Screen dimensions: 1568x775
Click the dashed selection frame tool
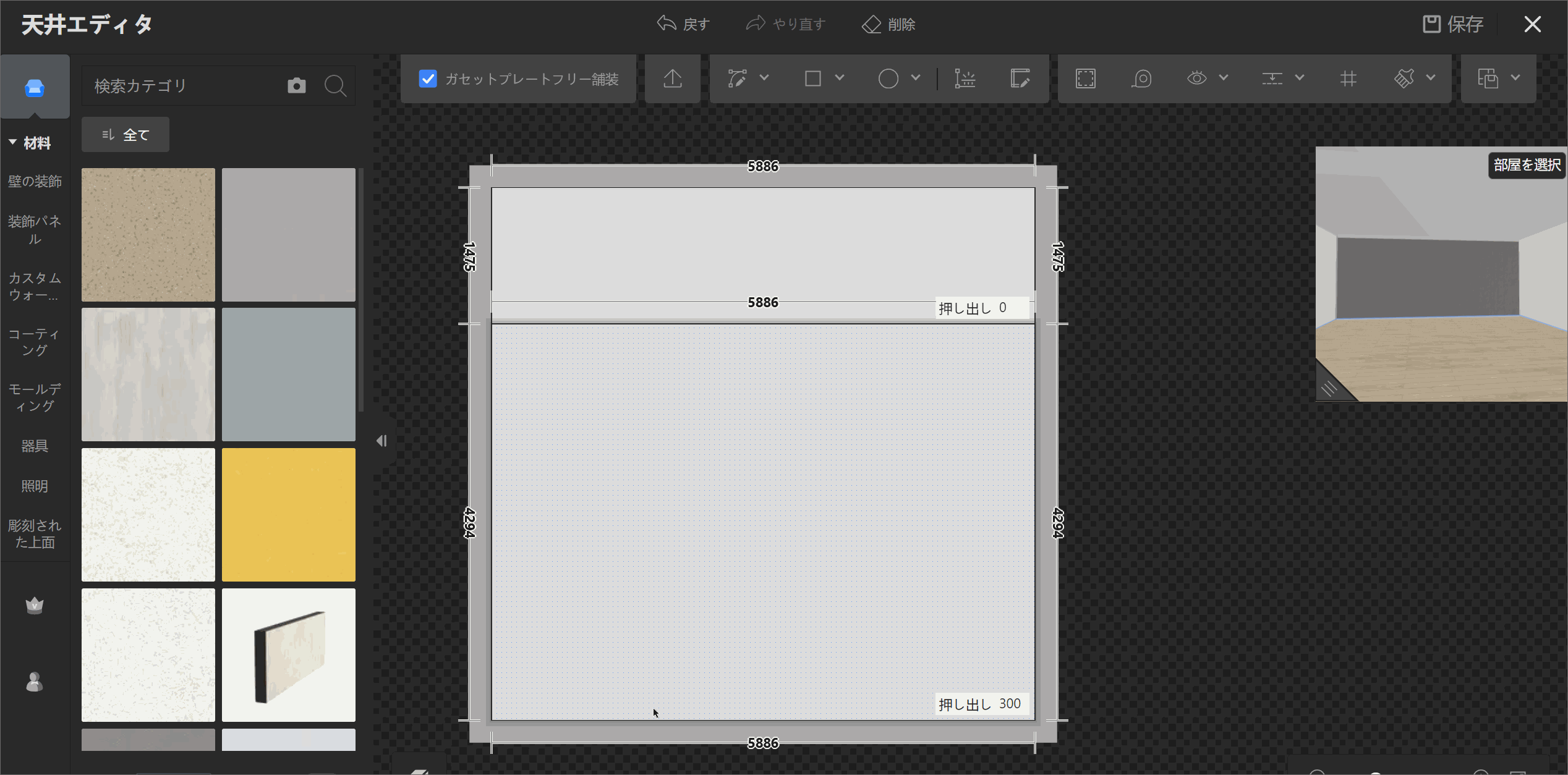point(1086,78)
